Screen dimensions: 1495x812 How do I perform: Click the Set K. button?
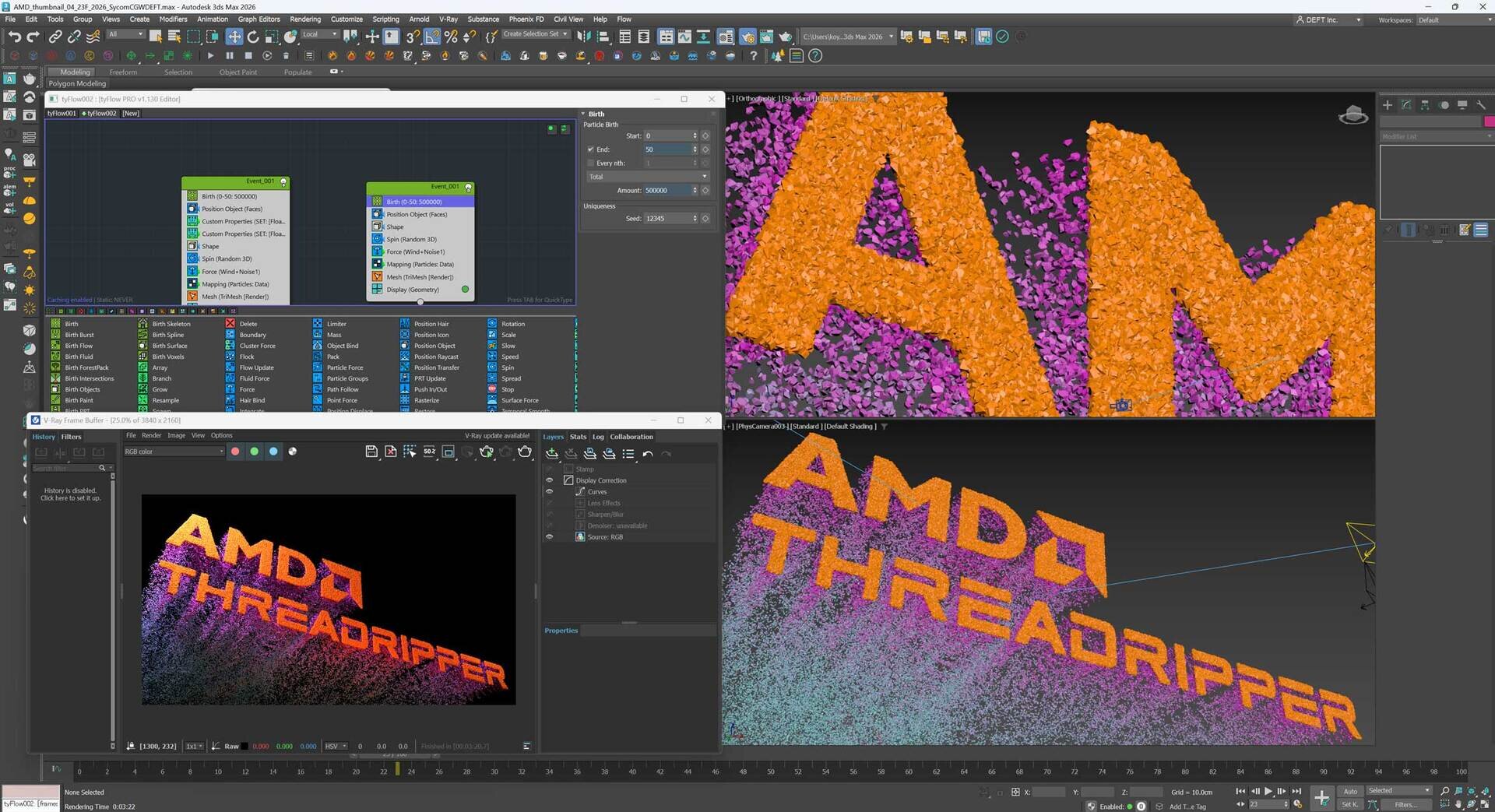pos(1349,805)
